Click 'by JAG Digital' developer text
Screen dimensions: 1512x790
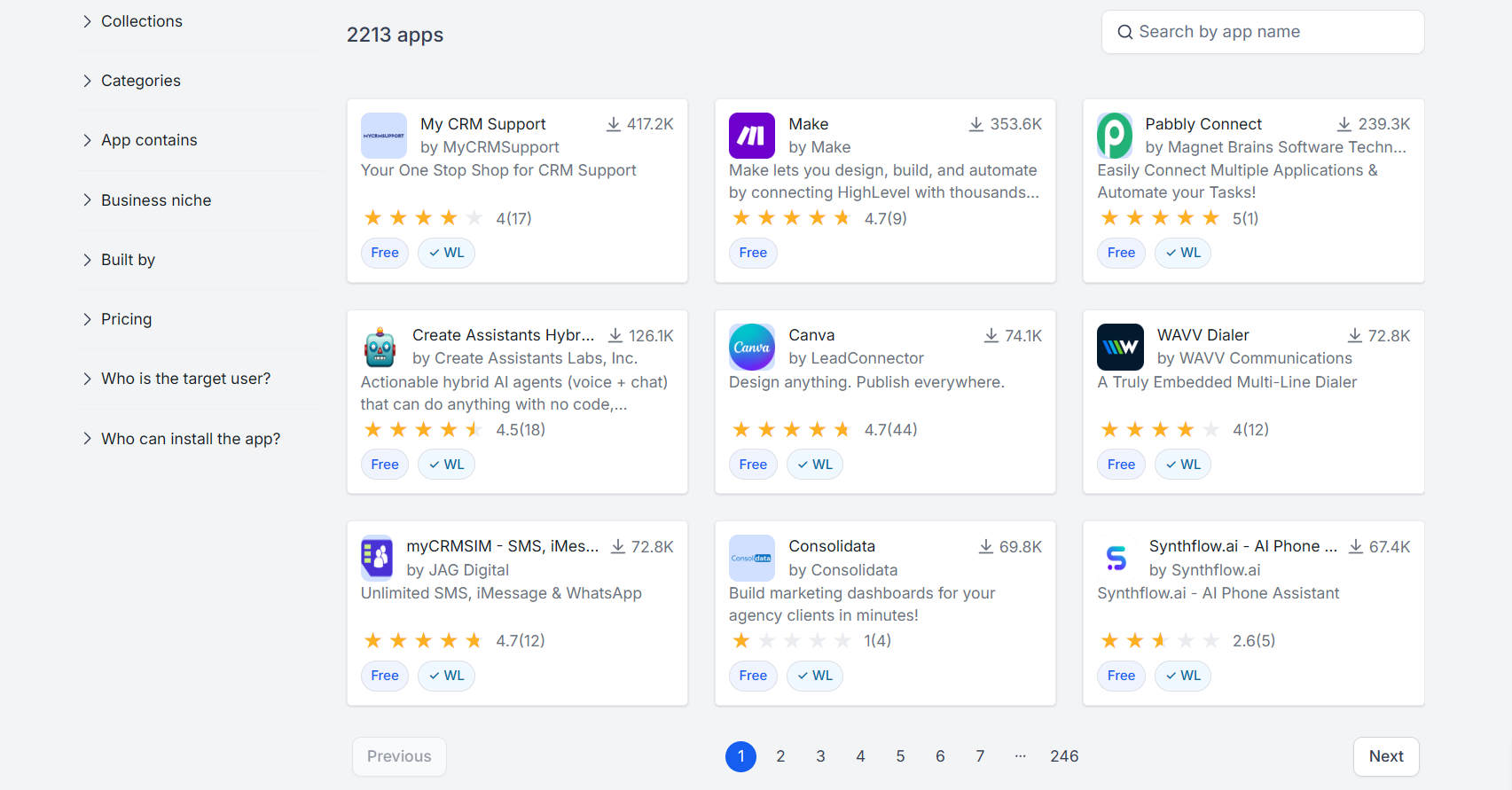coord(458,570)
